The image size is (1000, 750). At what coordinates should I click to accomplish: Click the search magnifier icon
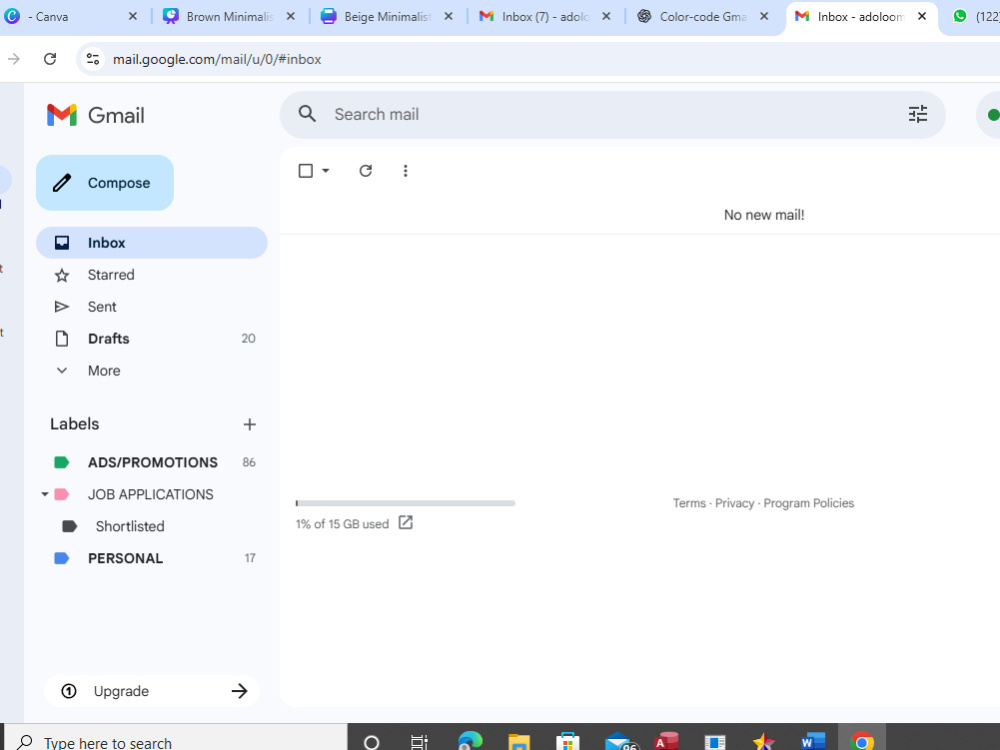coord(307,114)
